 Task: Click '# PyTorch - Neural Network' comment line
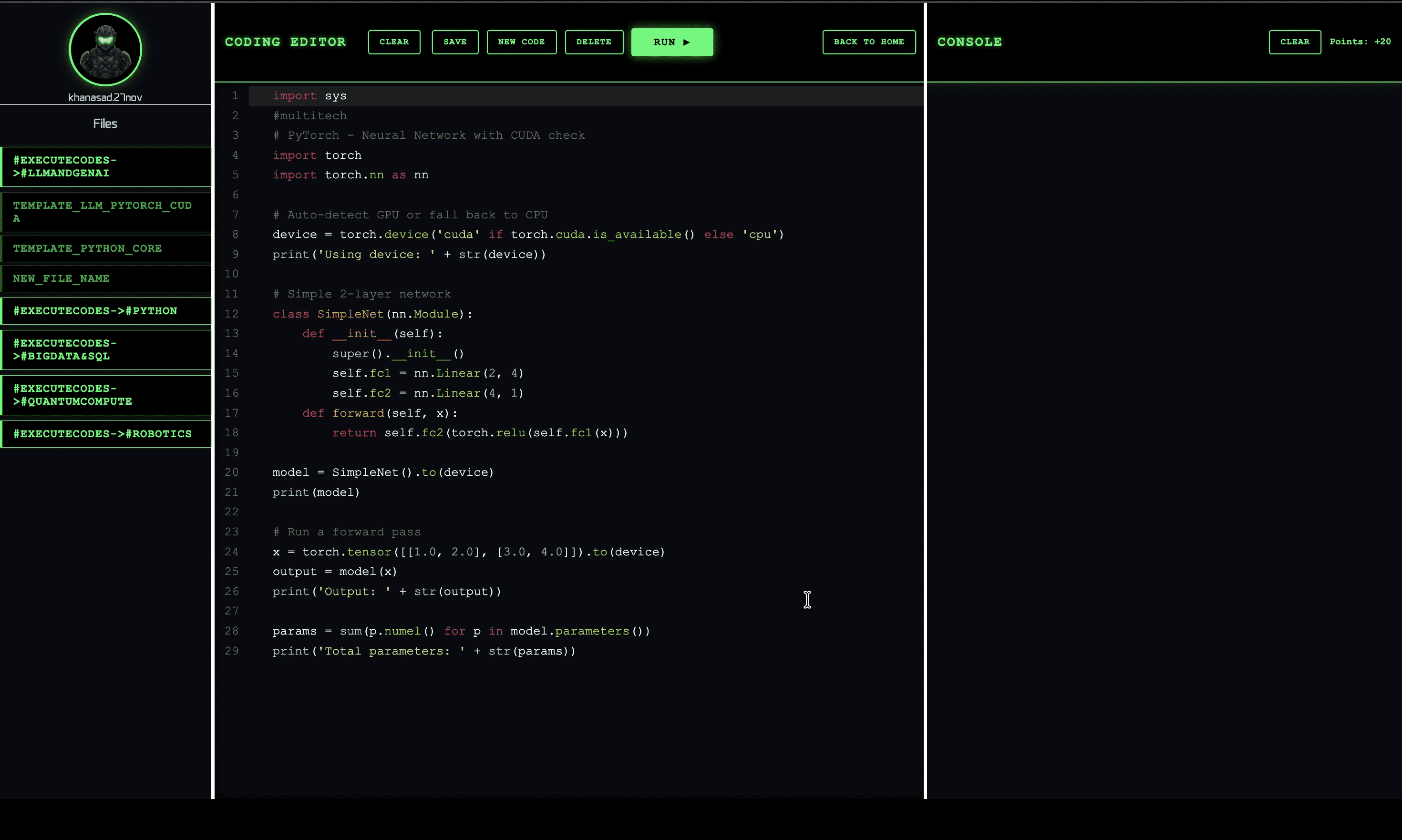click(429, 135)
